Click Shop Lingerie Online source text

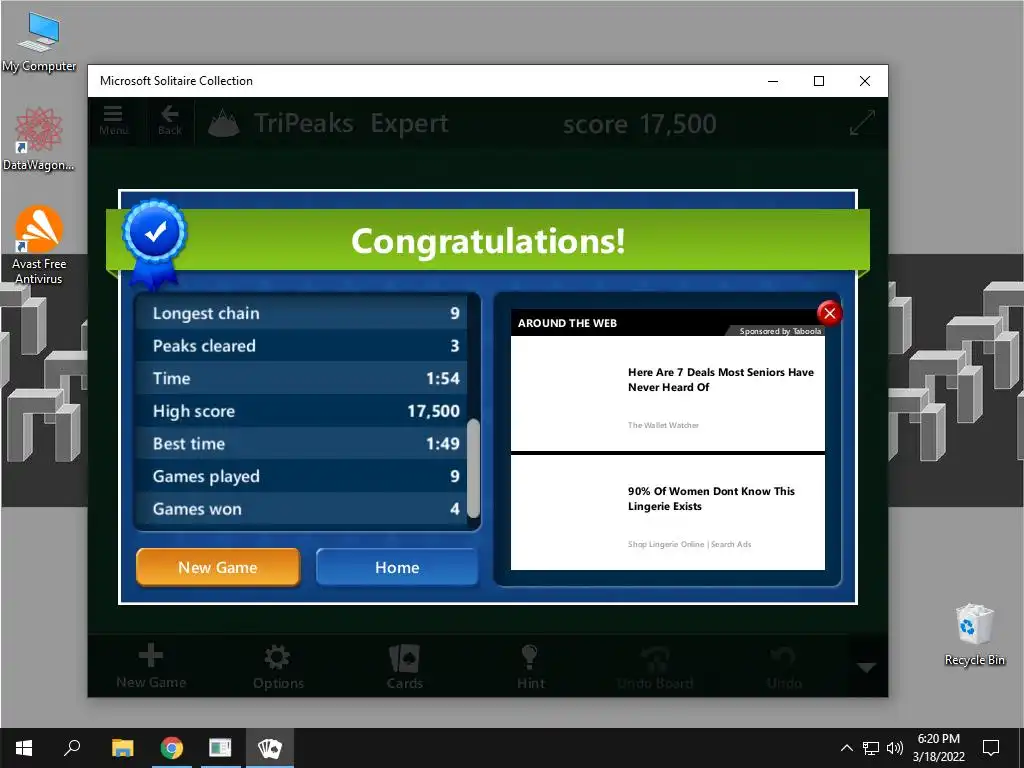coord(689,544)
